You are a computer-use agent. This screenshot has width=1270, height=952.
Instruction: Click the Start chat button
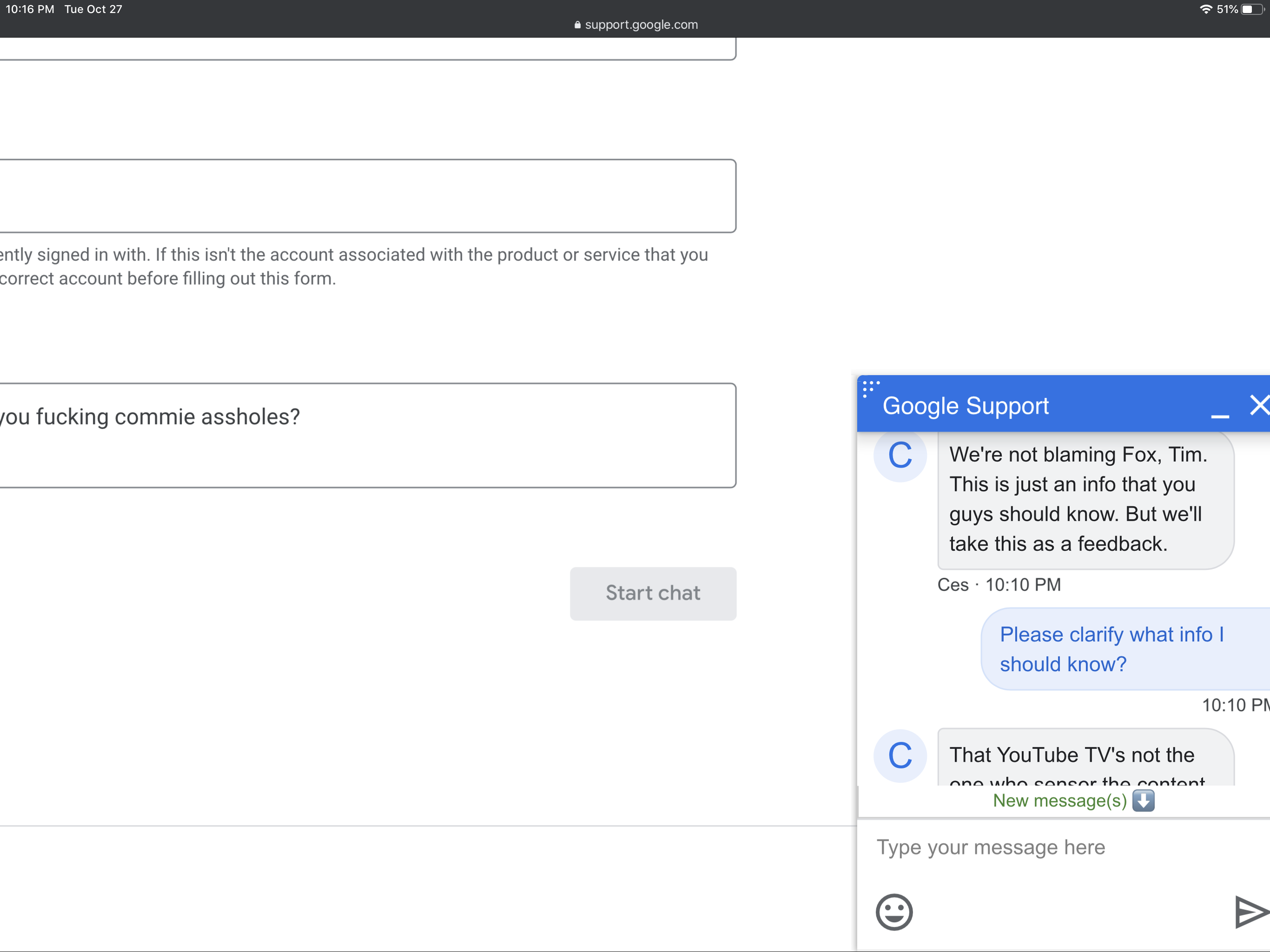(653, 593)
